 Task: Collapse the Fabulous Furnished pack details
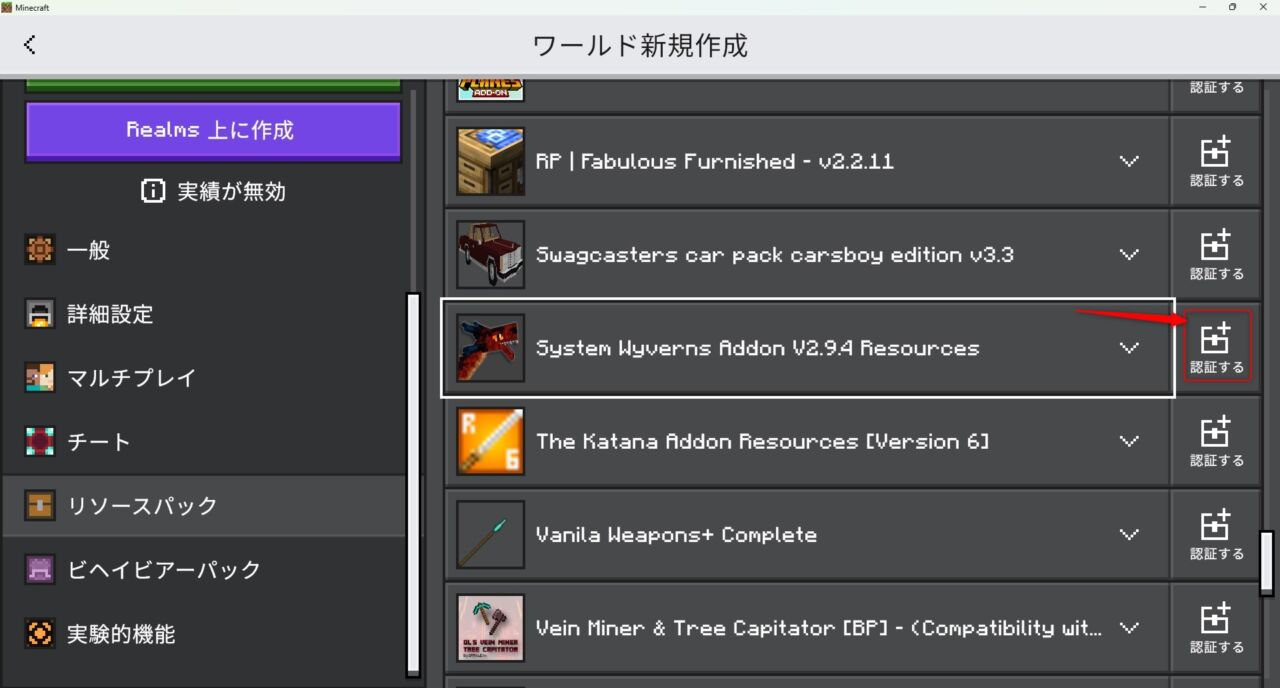[x=1129, y=160]
